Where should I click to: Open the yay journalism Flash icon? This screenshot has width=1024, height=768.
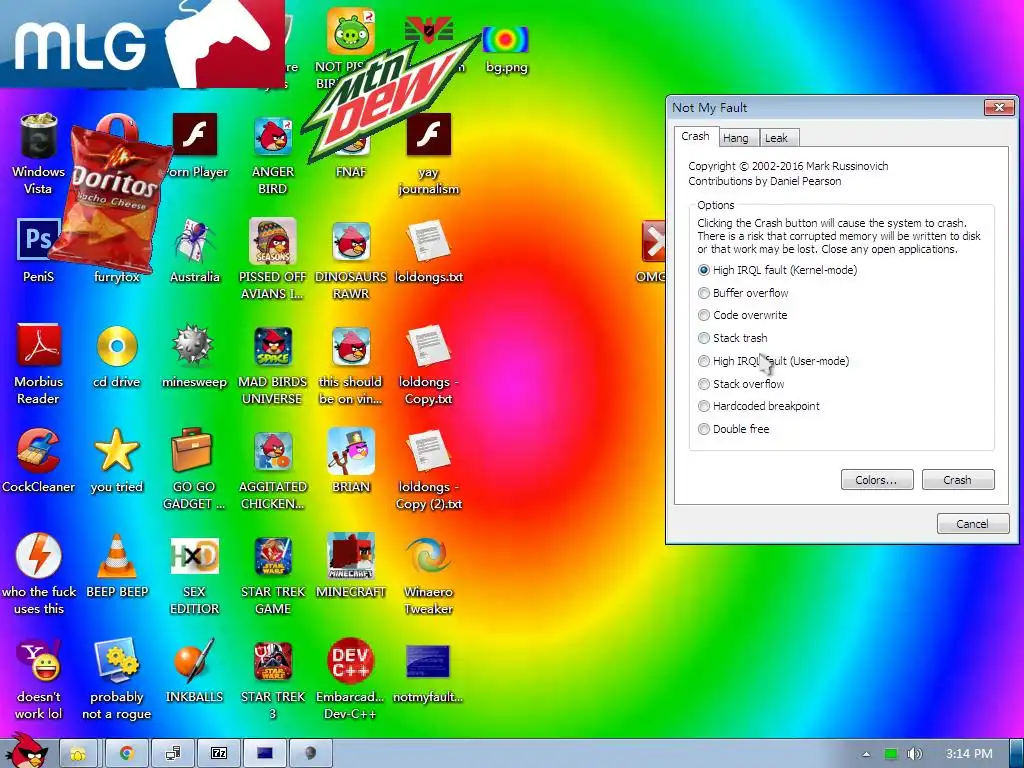pyautogui.click(x=428, y=135)
